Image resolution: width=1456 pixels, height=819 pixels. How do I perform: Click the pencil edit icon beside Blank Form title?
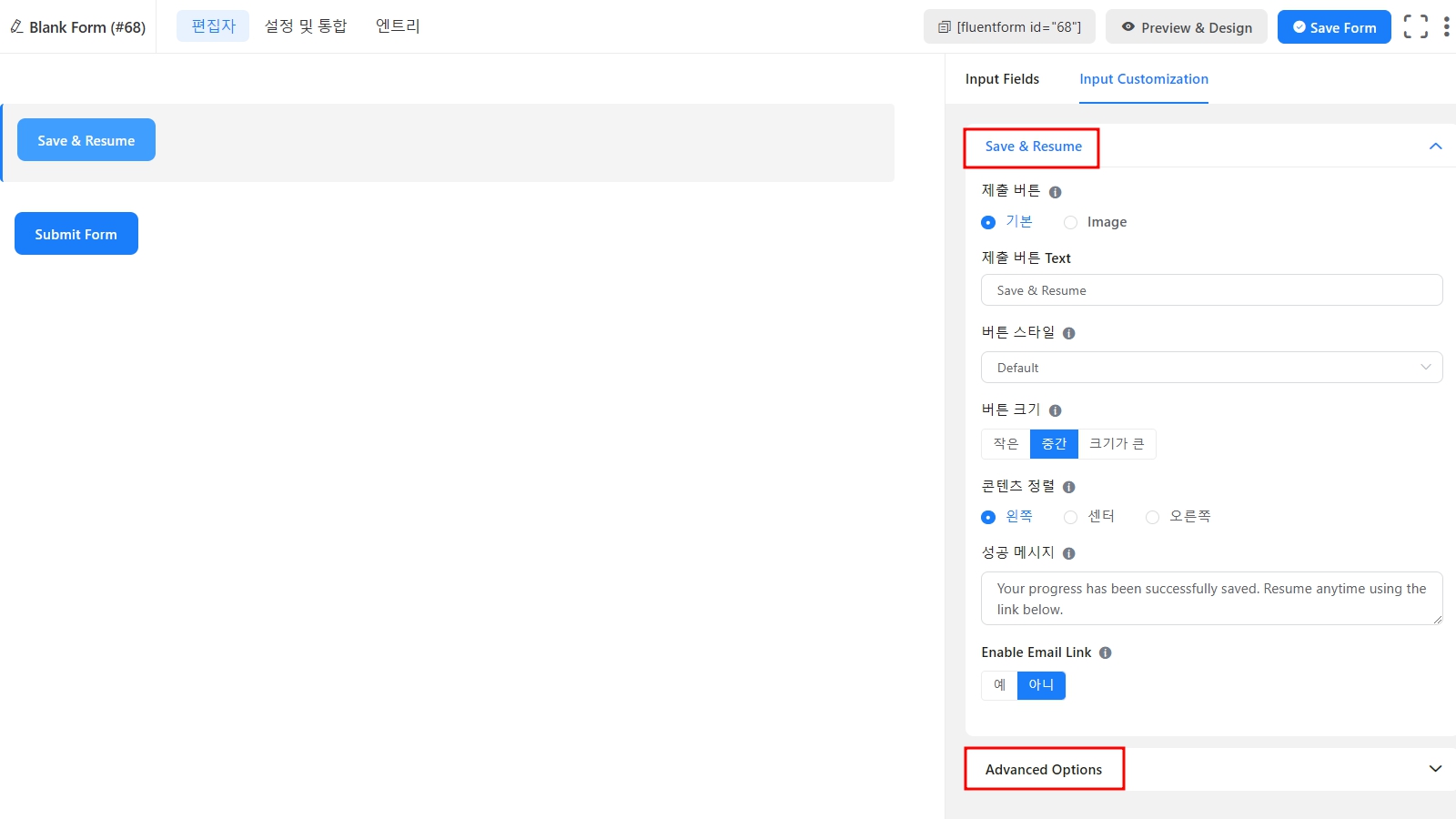tap(16, 26)
